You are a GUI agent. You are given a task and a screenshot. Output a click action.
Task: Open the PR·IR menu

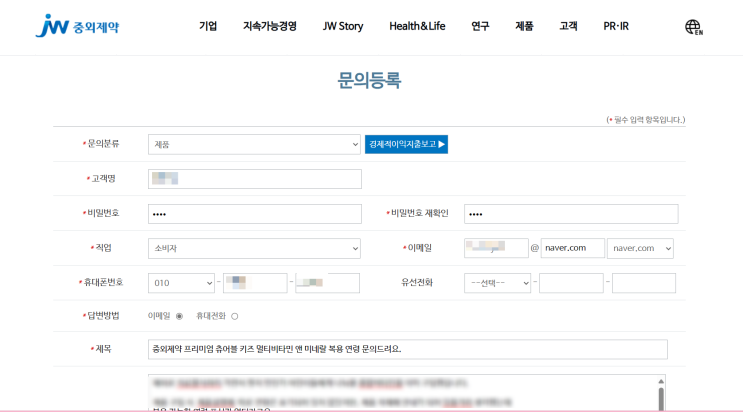(x=616, y=26)
